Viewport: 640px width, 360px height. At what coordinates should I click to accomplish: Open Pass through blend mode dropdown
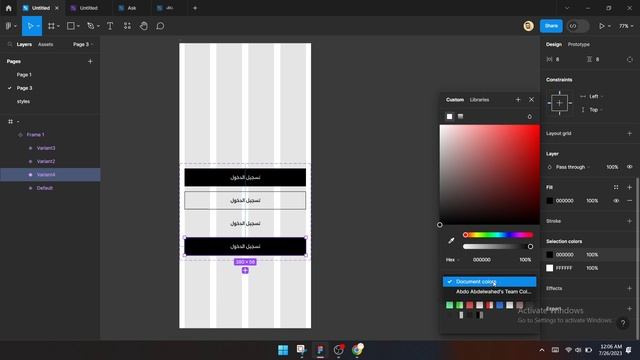(573, 167)
